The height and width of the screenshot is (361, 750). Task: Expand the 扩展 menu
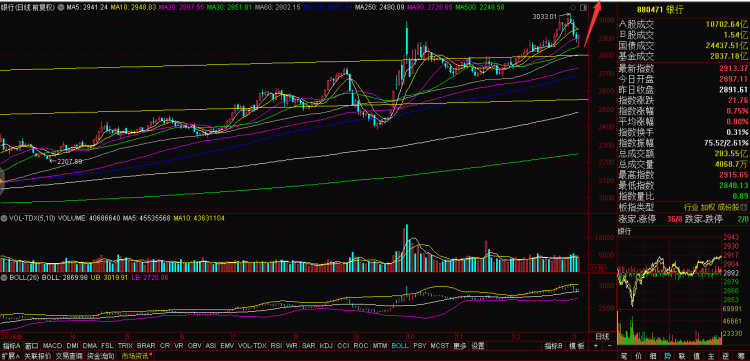pyautogui.click(x=11, y=356)
